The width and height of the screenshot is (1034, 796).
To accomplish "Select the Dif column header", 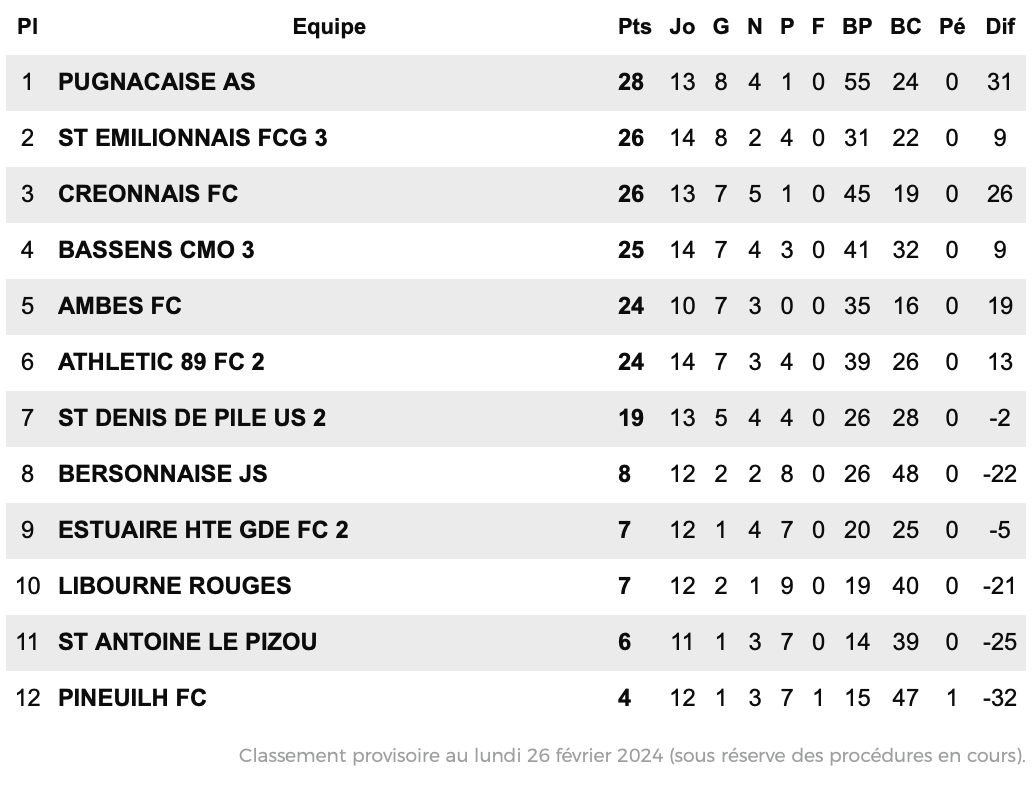I will tap(1000, 27).
